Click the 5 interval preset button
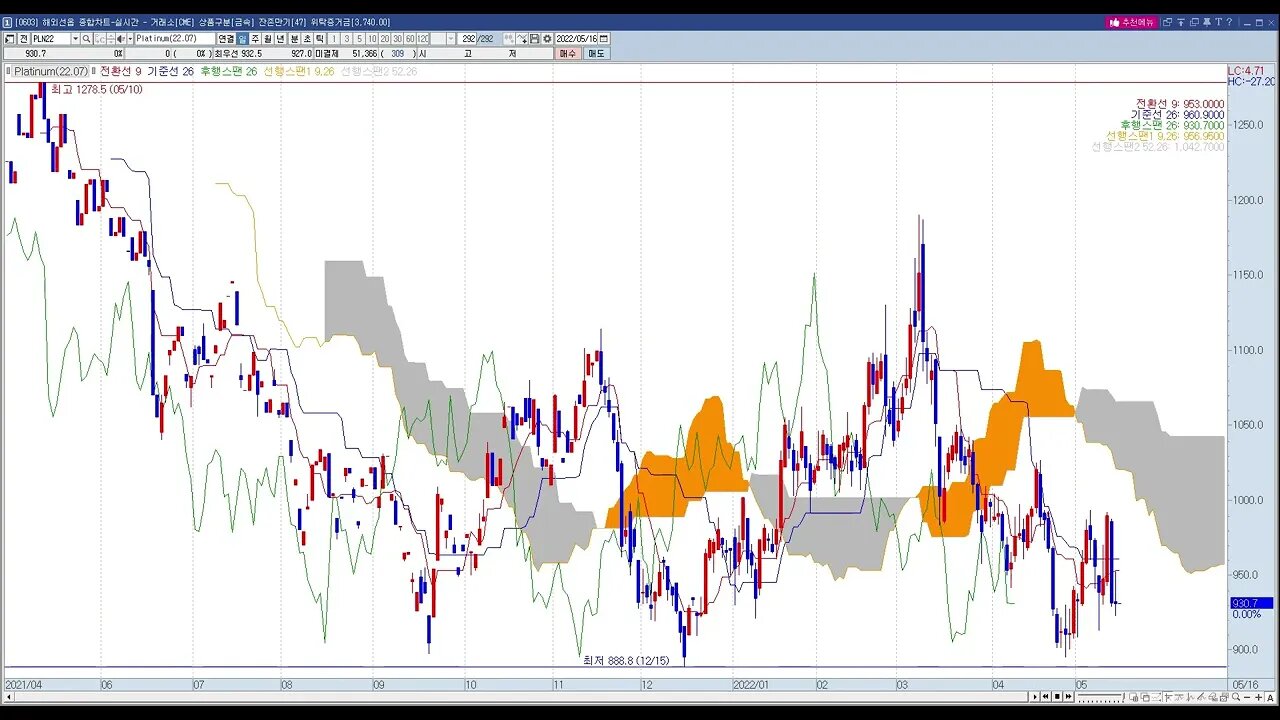This screenshot has width=1280, height=720. pos(359,38)
